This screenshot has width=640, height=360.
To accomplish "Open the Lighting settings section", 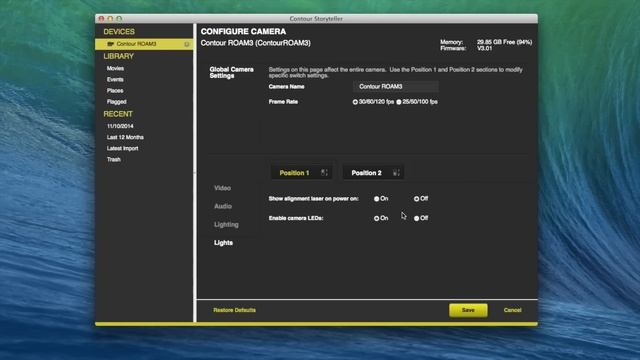I will pyautogui.click(x=226, y=224).
